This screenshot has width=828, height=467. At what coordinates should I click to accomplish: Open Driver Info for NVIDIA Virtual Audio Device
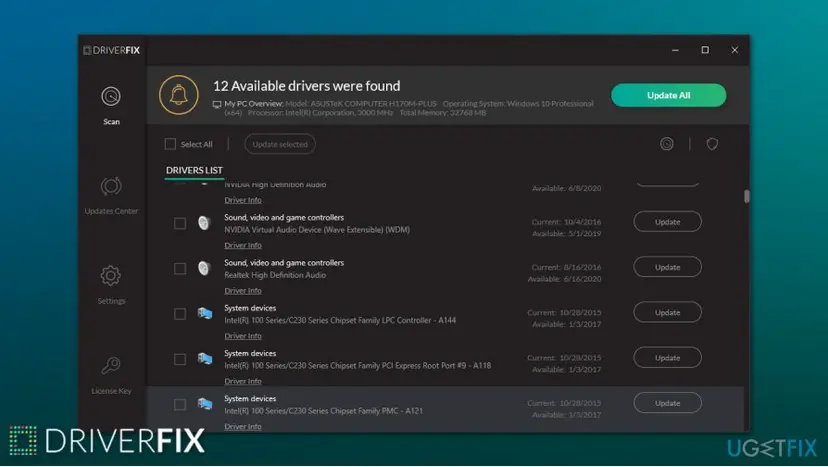(243, 246)
